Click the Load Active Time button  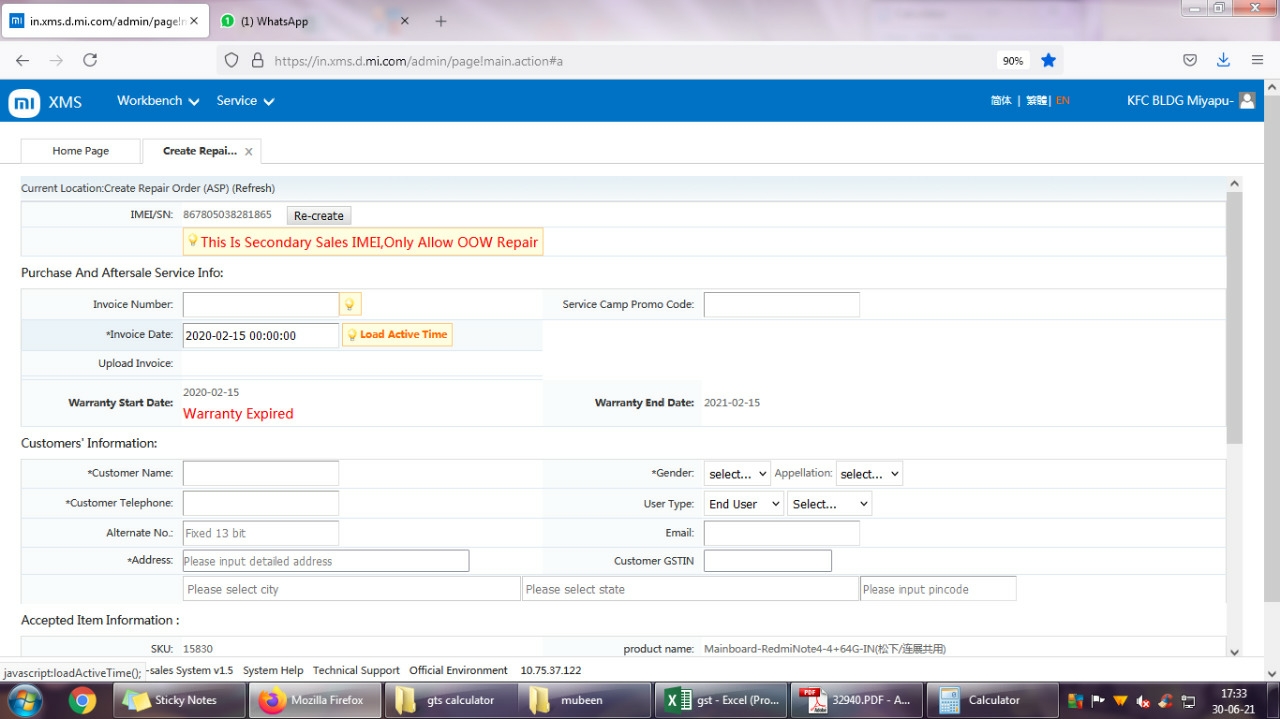click(x=397, y=335)
